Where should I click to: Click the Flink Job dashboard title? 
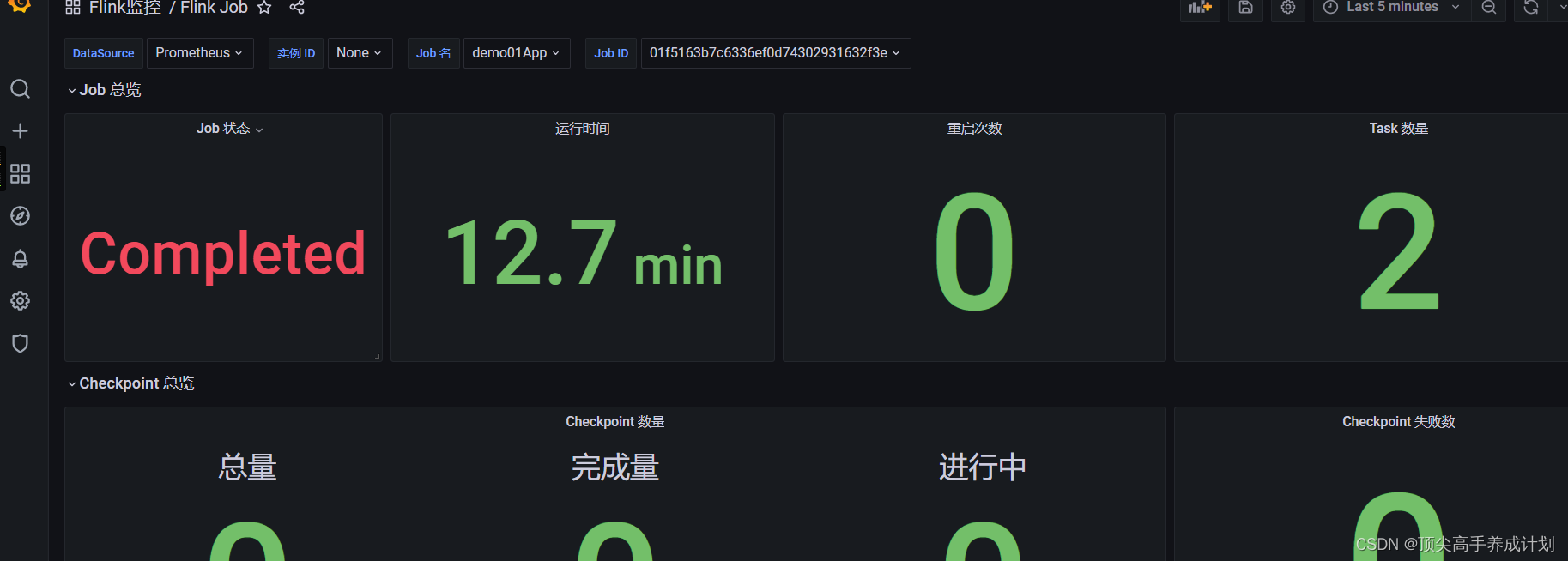[x=214, y=8]
